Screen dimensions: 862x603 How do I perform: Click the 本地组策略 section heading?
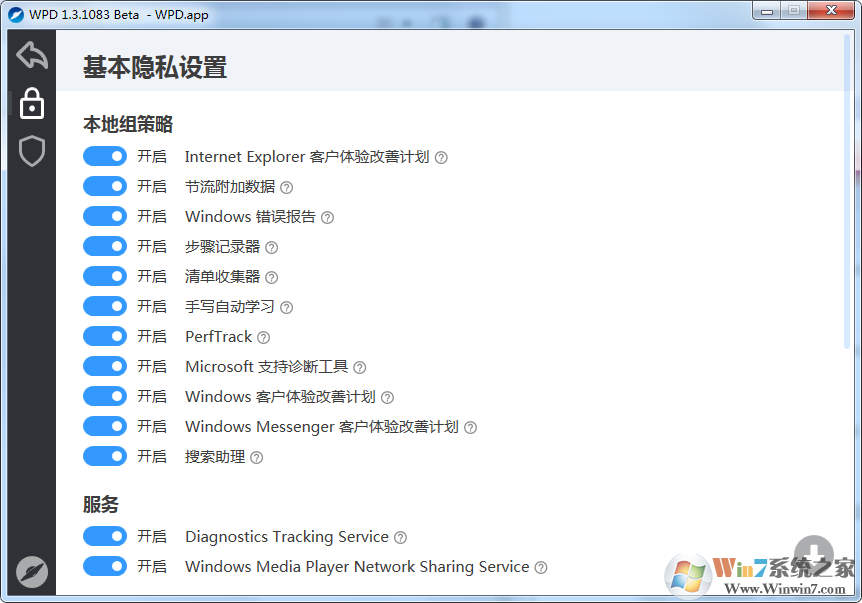click(x=128, y=124)
